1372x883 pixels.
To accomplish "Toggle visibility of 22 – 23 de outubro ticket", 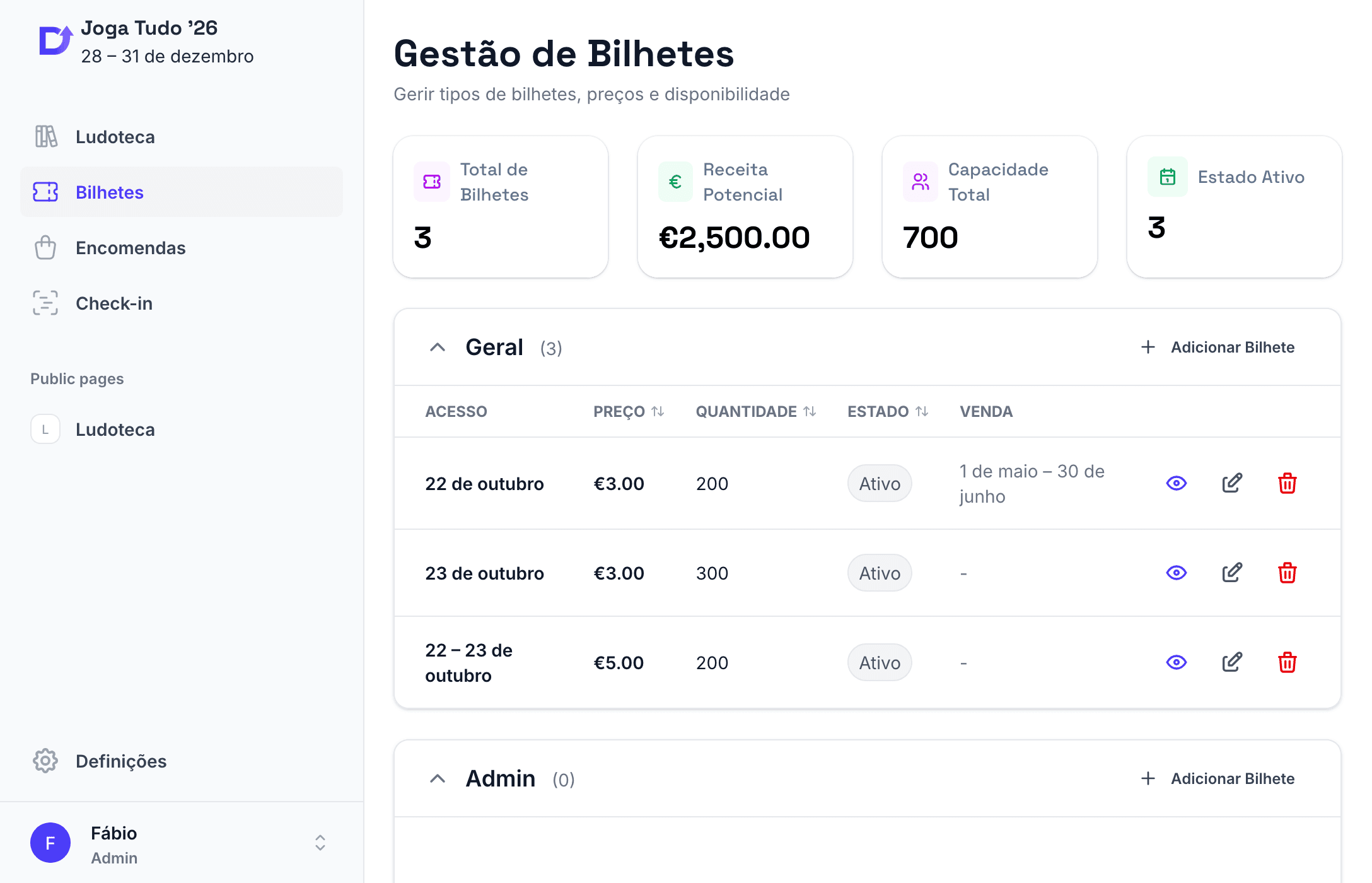I will (x=1177, y=663).
